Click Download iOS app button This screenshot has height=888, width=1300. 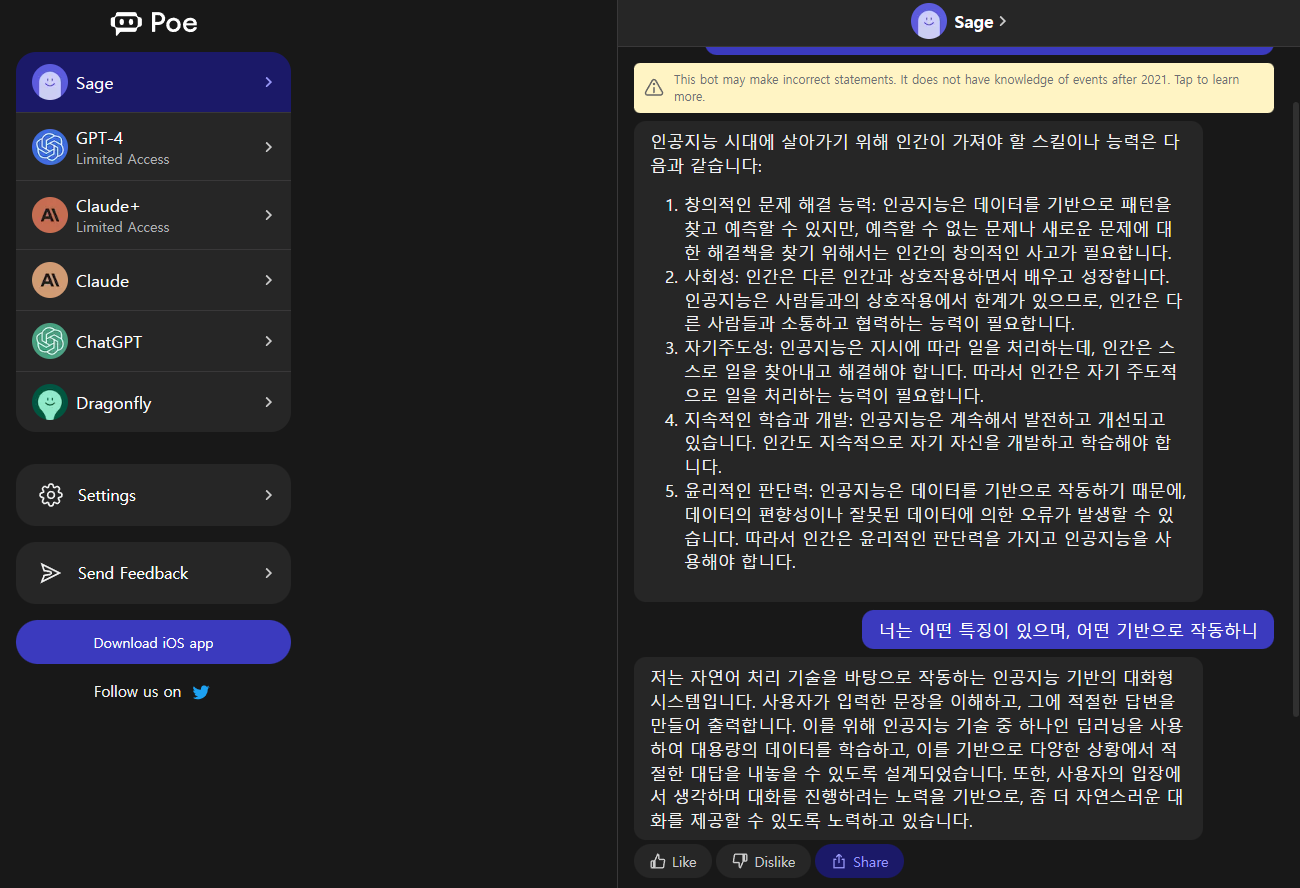tap(153, 642)
